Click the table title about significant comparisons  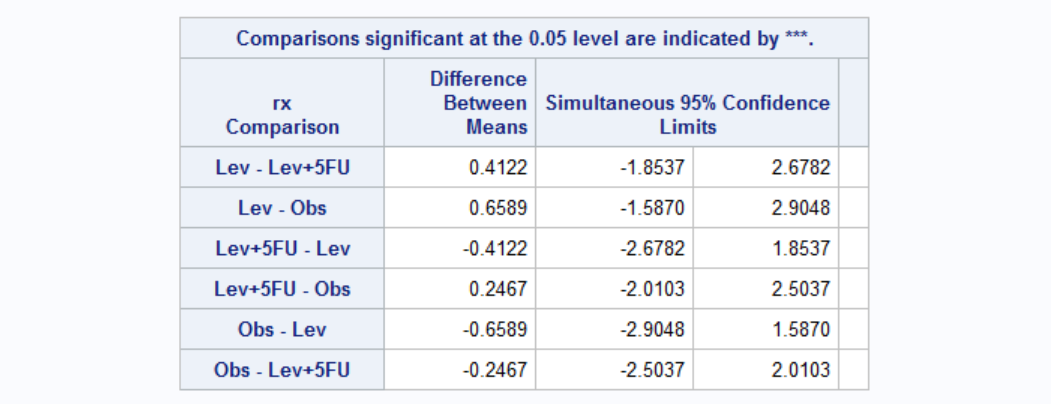pyautogui.click(x=524, y=39)
